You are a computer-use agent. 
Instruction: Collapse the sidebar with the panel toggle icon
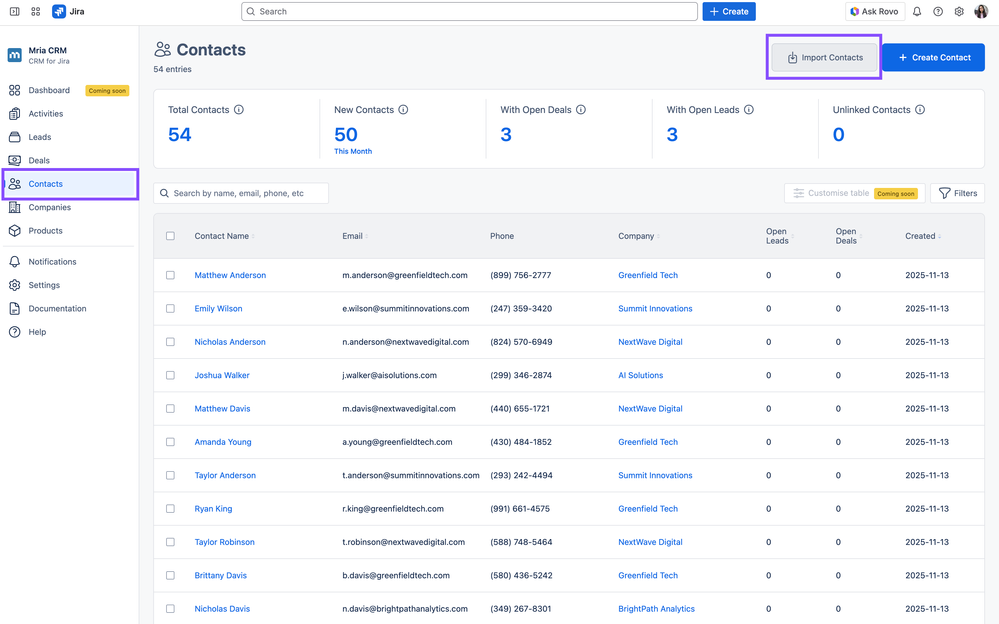pos(13,11)
